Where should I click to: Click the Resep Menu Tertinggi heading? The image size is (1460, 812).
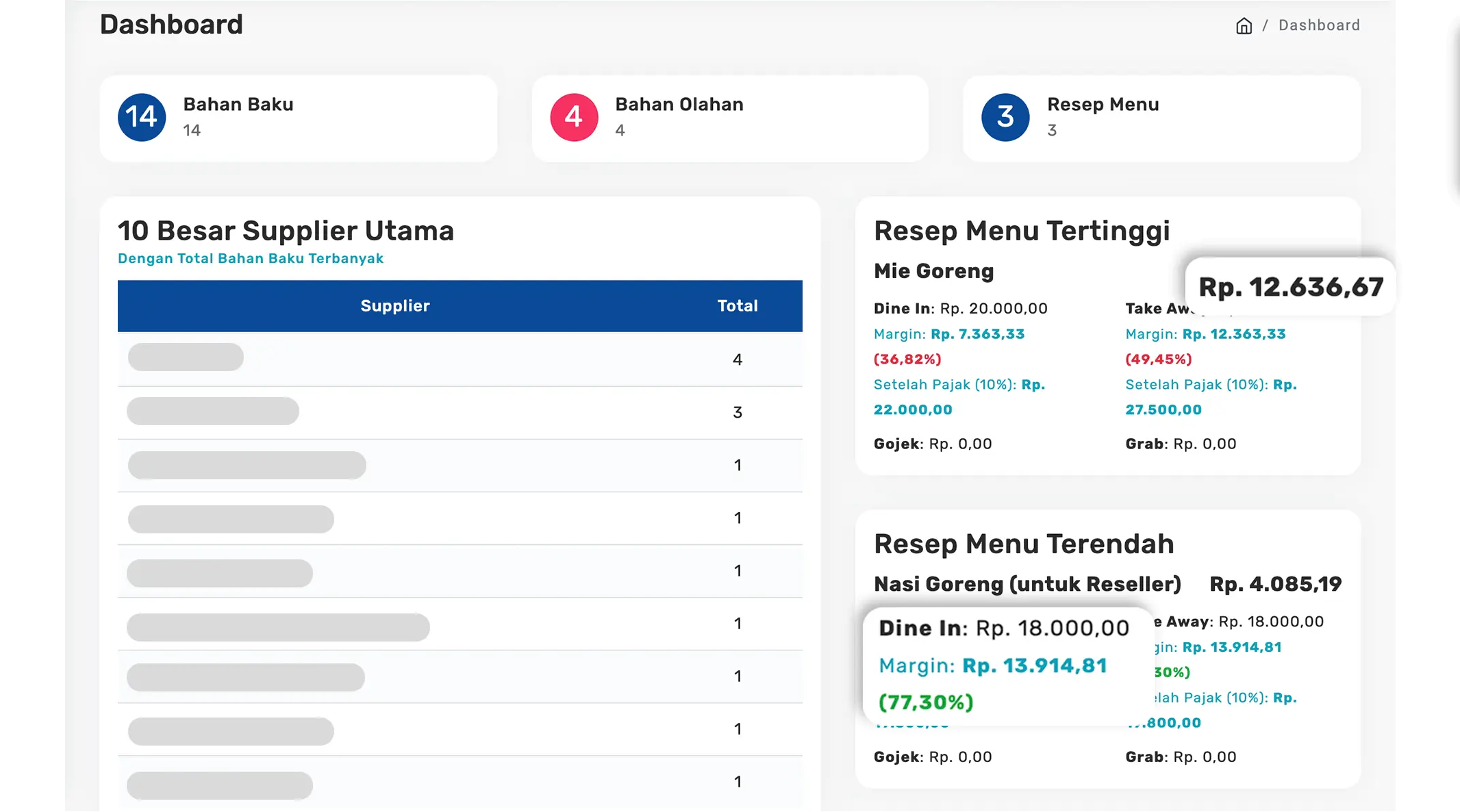(x=1022, y=231)
